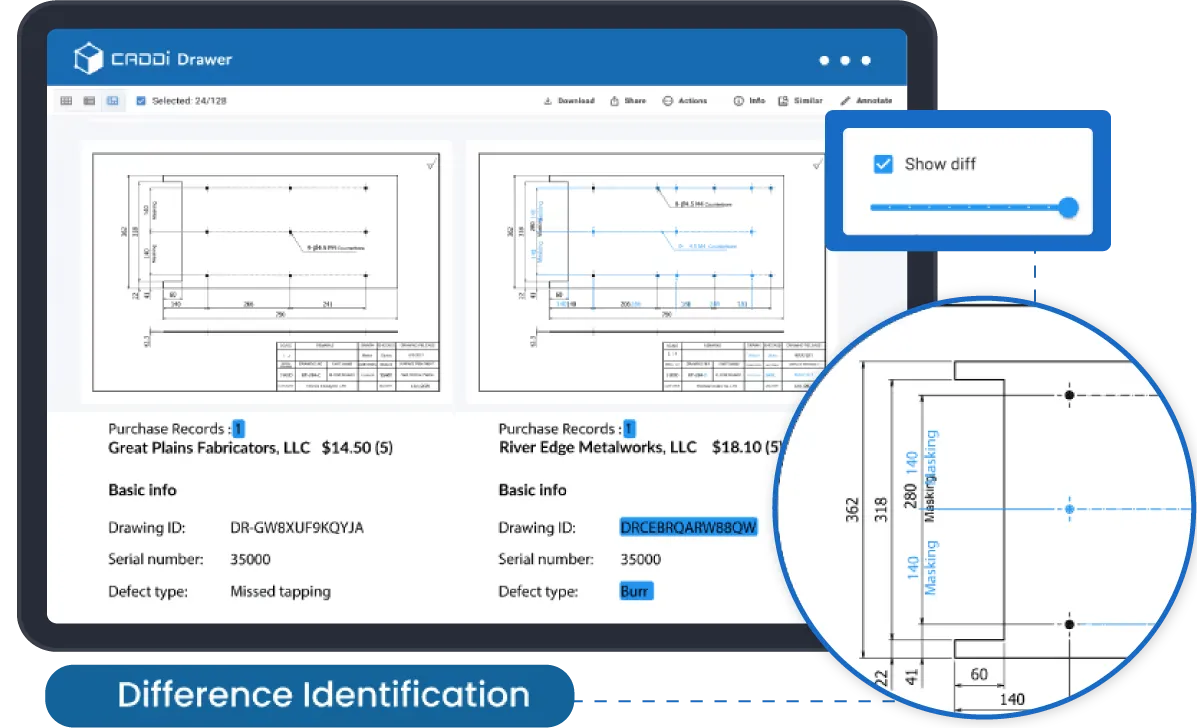This screenshot has height=728, width=1197.
Task: Click the Annotate label
Action: pos(874,101)
